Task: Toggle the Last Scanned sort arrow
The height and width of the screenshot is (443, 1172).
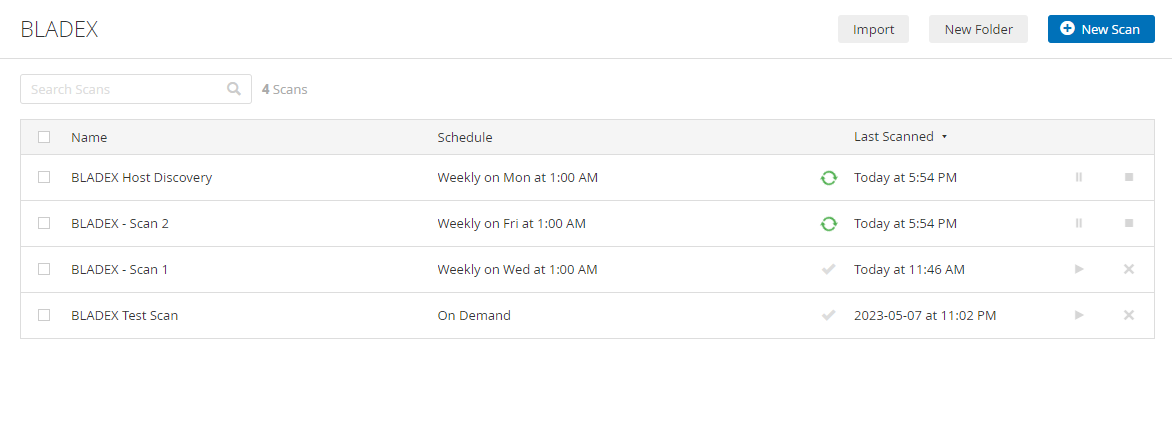Action: tap(944, 137)
